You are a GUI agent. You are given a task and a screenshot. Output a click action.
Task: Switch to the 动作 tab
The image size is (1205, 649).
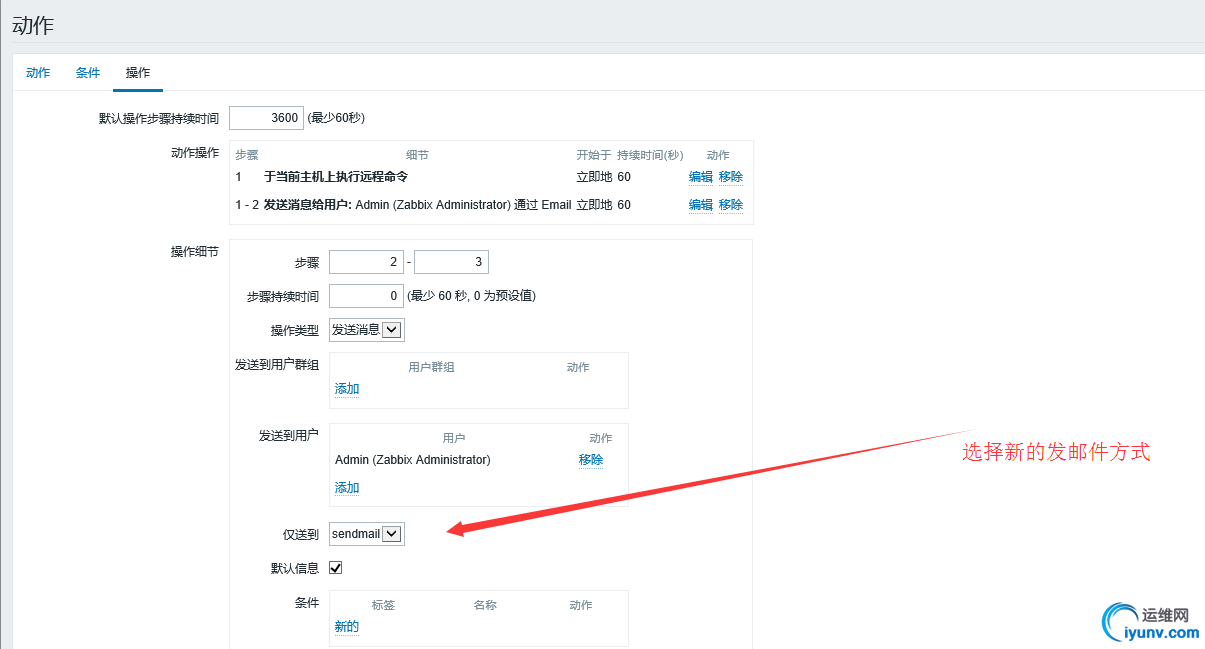click(38, 73)
